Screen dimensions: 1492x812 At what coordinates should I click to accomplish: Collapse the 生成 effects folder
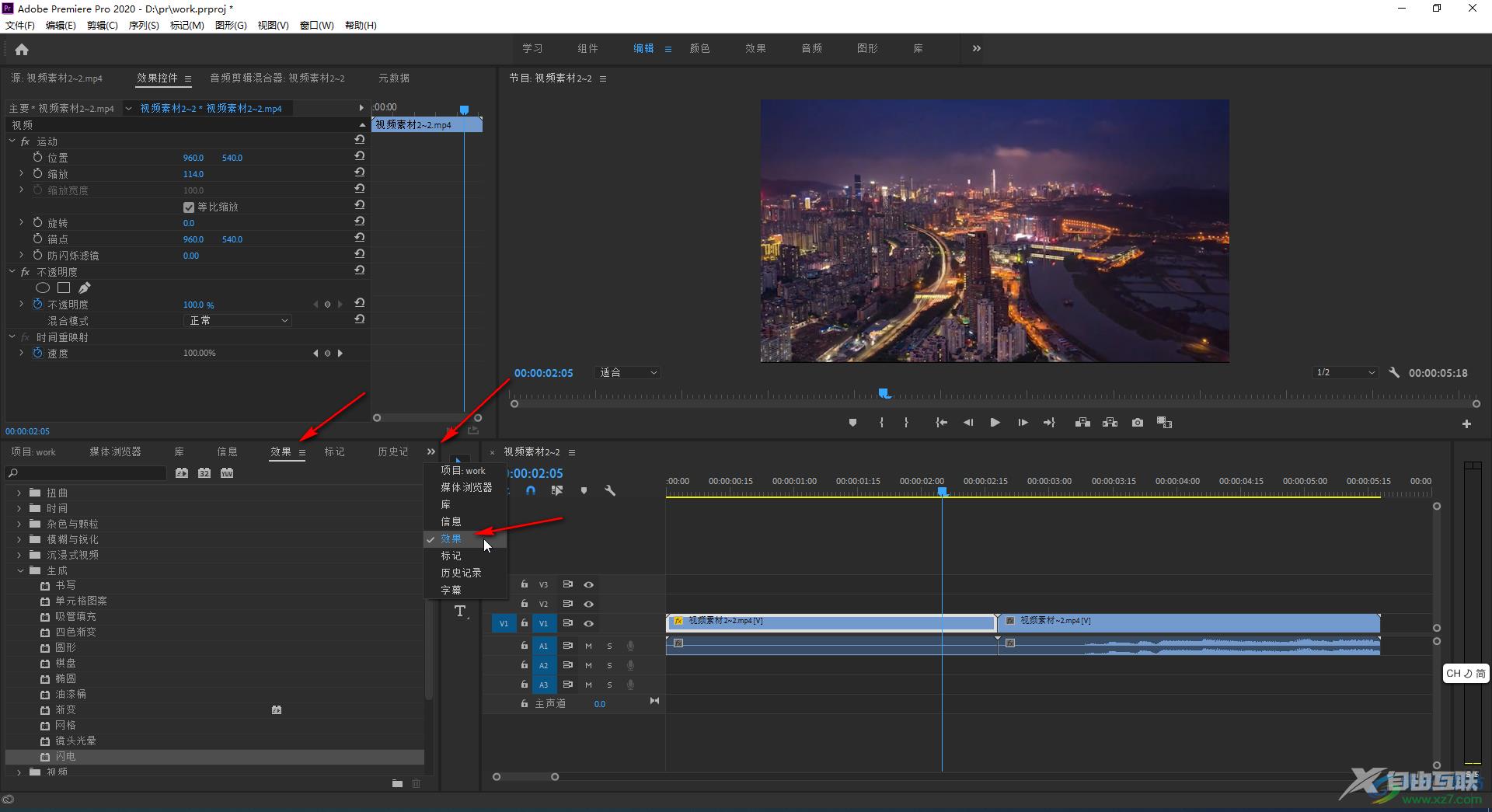pyautogui.click(x=19, y=570)
